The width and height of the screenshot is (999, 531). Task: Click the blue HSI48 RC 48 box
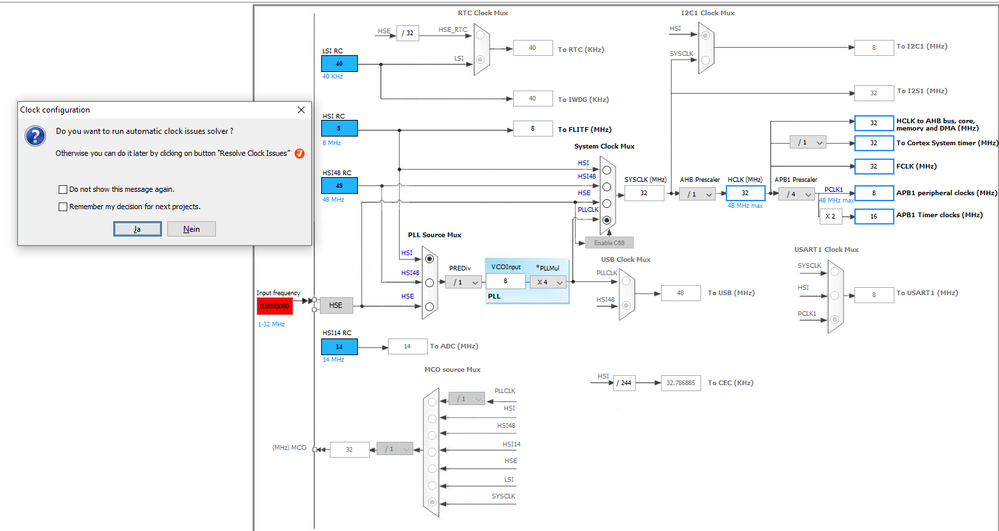pyautogui.click(x=339, y=185)
